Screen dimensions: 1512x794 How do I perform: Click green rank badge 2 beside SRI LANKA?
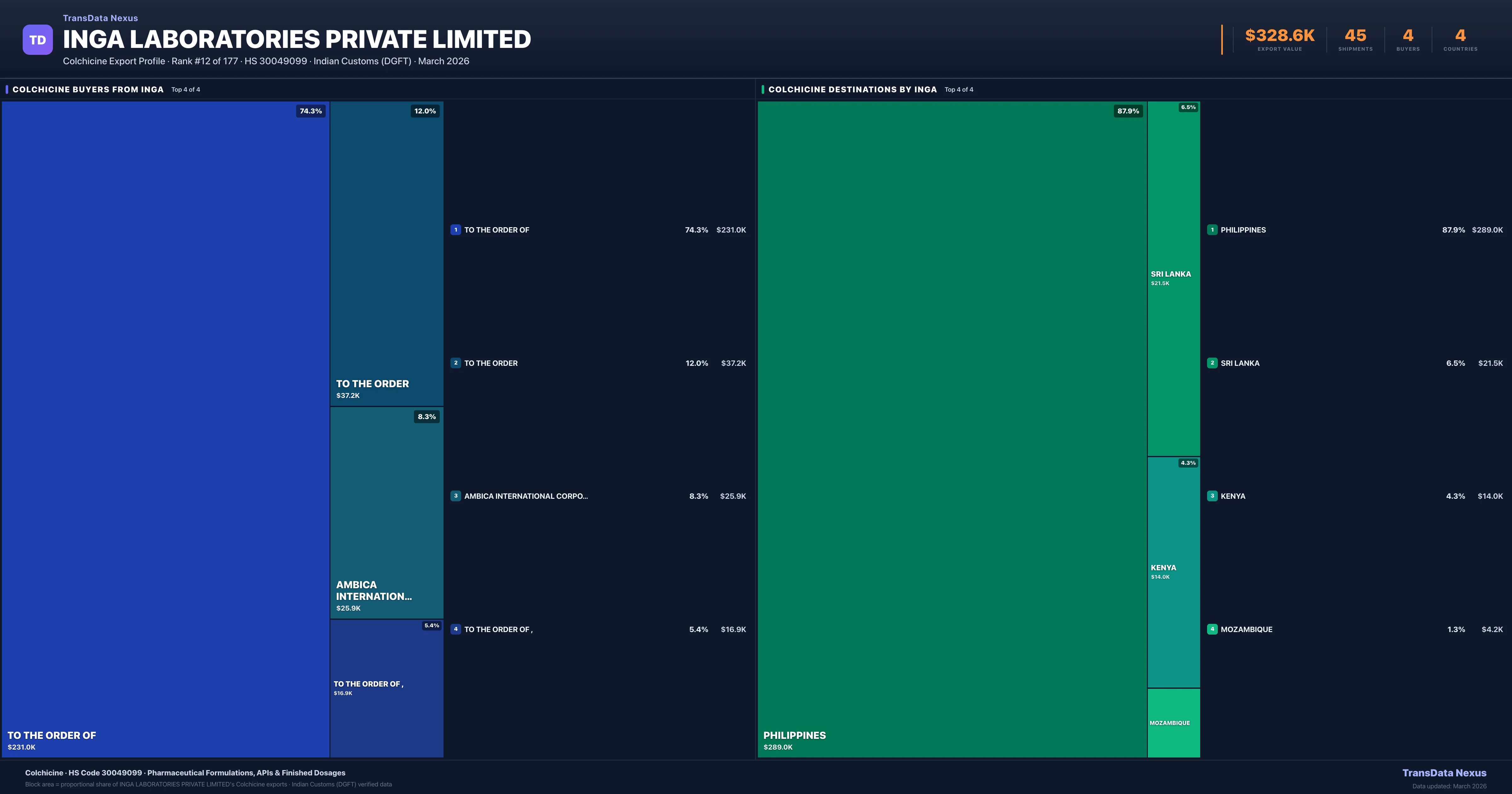tap(1212, 363)
